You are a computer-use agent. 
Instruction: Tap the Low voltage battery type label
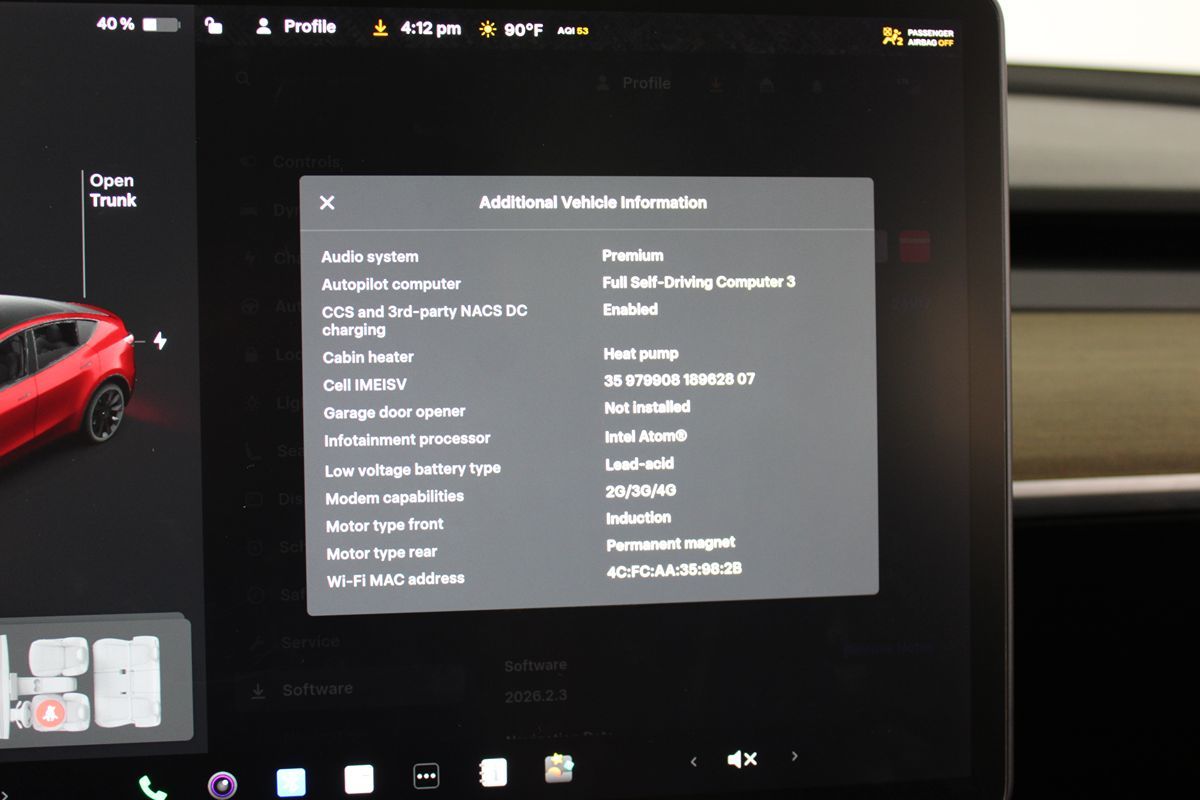[413, 469]
